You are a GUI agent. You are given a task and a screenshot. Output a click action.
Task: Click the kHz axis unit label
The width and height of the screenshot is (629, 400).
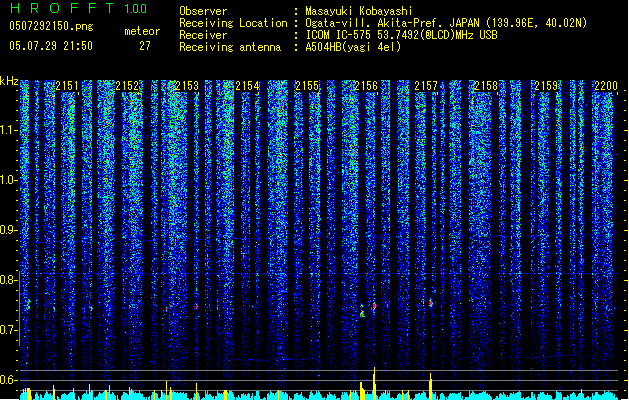pyautogui.click(x=9, y=81)
